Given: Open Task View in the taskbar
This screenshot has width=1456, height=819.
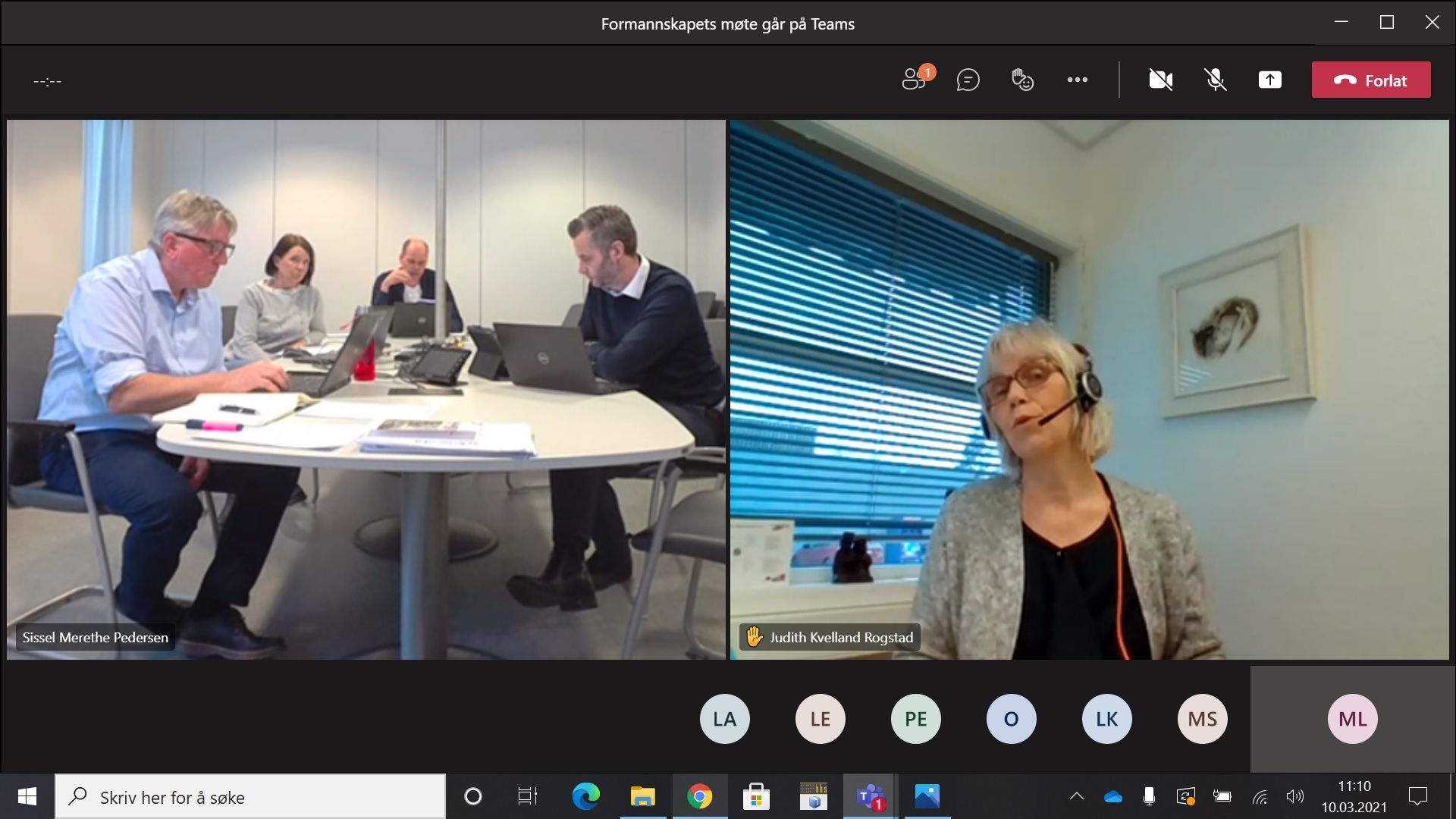Looking at the screenshot, I should [x=527, y=797].
